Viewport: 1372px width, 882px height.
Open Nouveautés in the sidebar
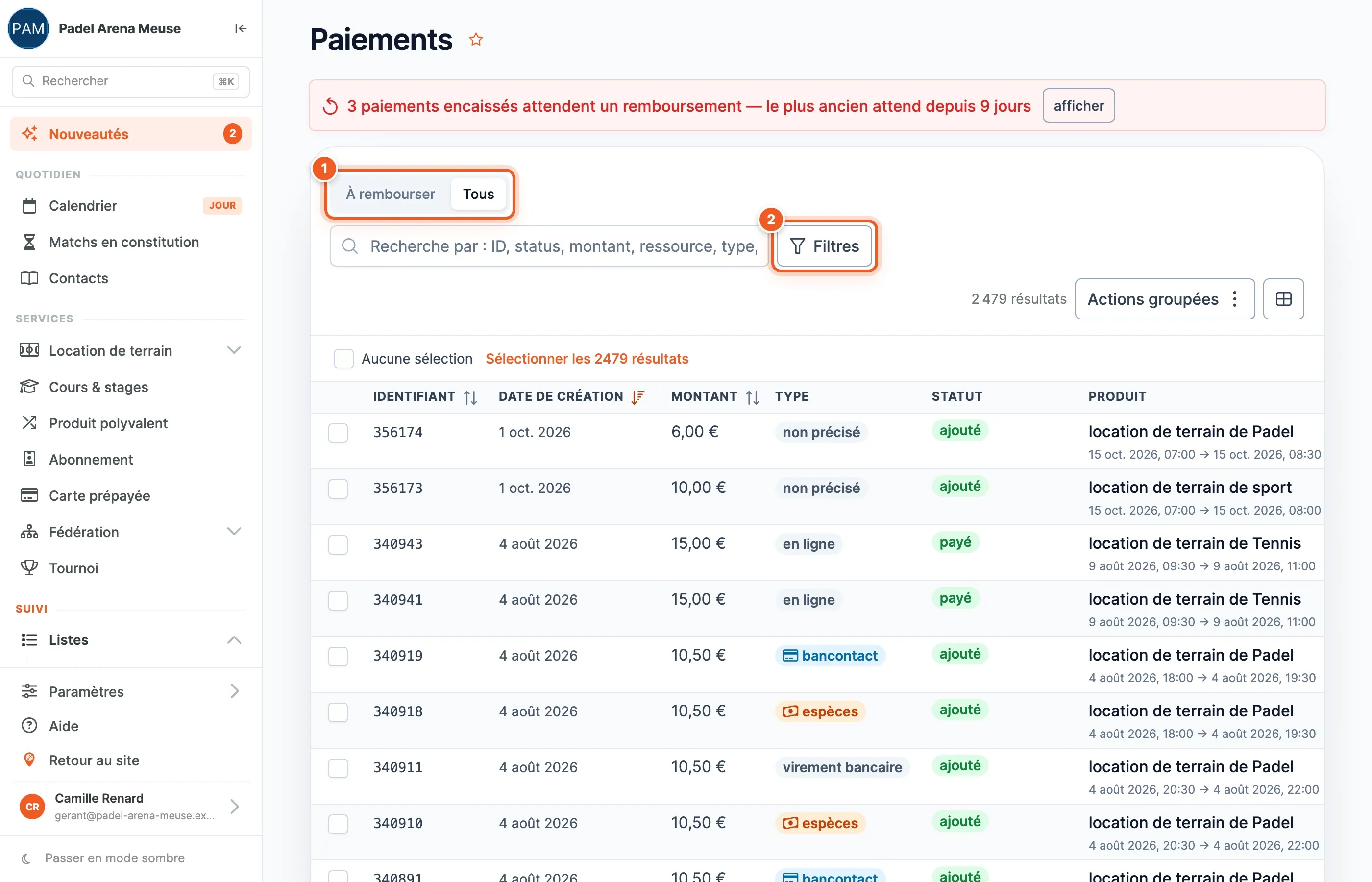[131, 134]
